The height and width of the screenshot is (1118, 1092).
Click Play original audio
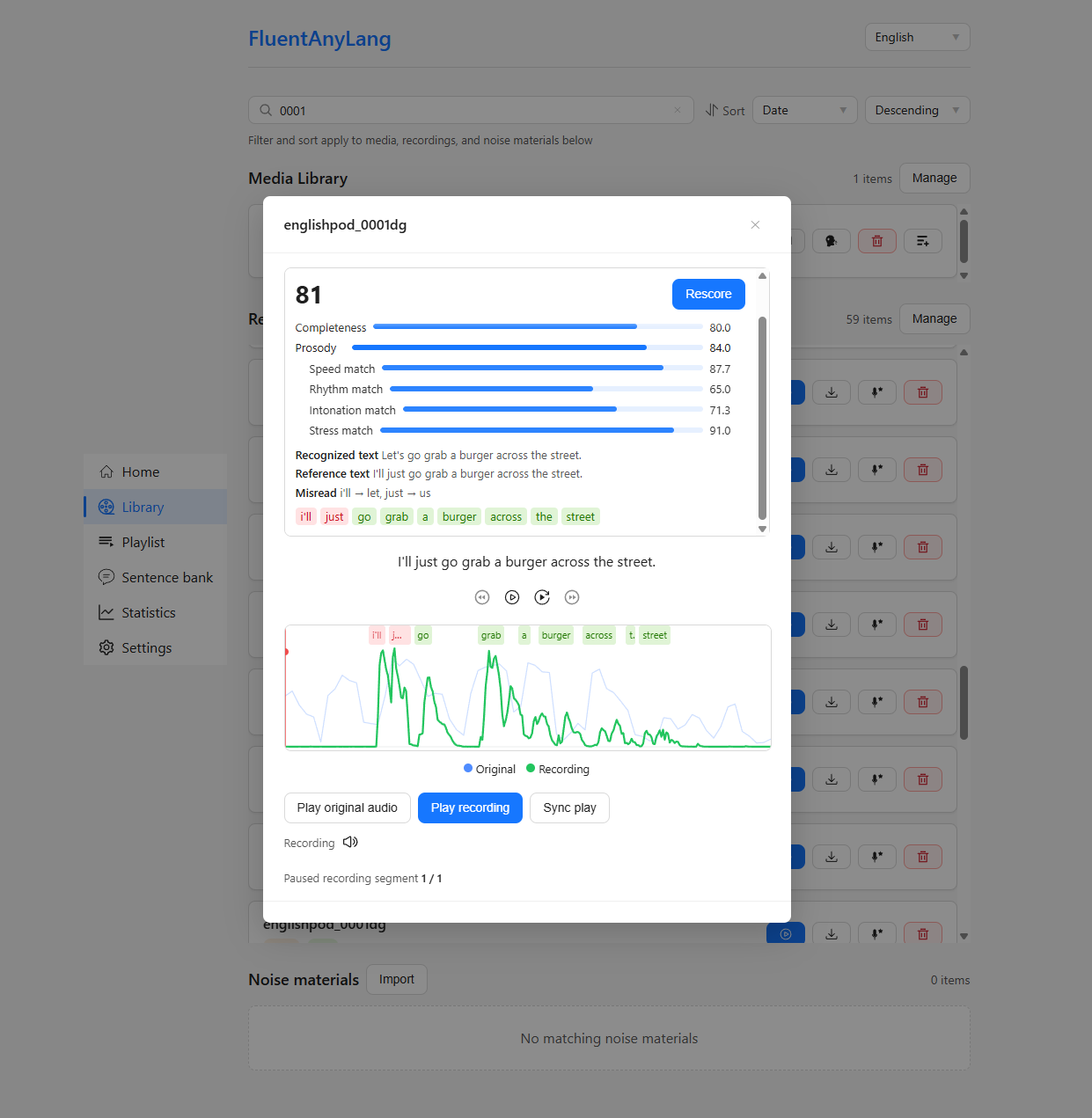pos(348,807)
